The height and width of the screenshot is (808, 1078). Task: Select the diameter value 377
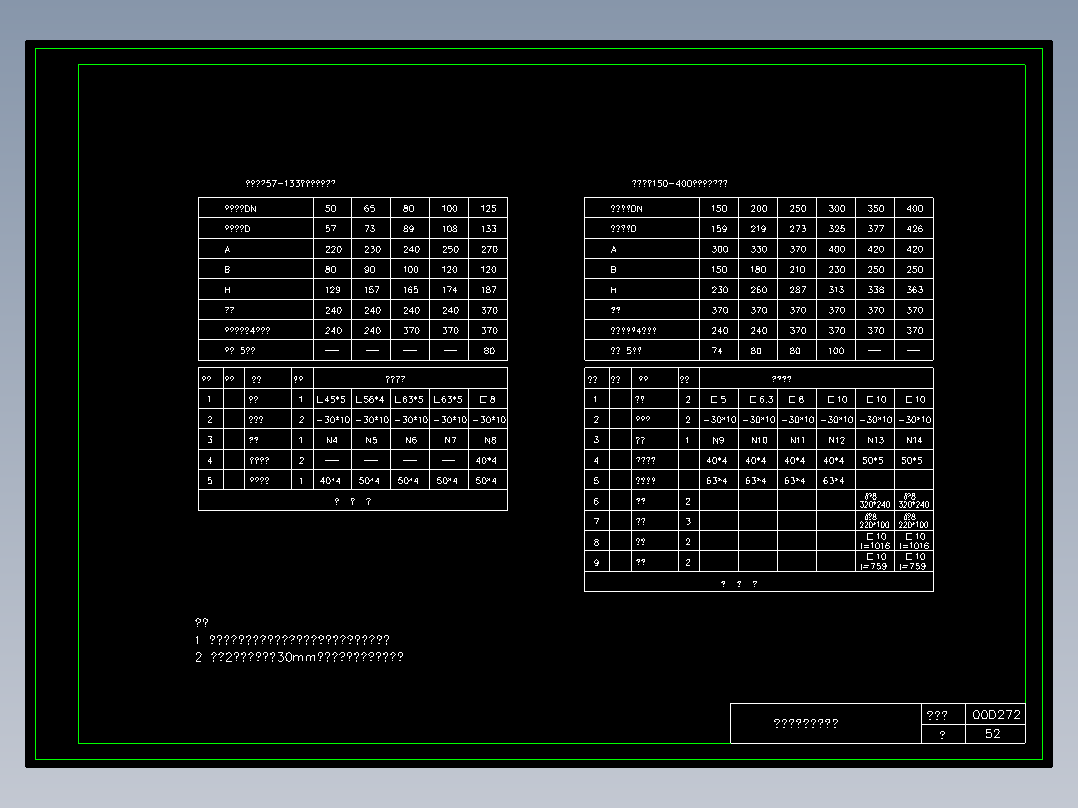(875, 228)
